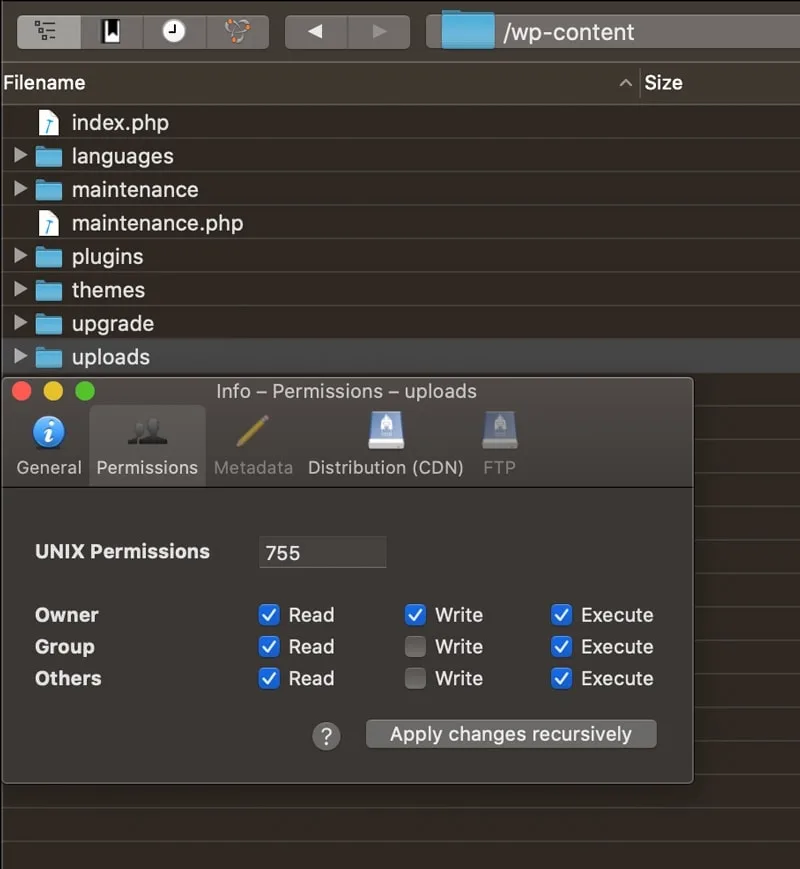Screen dimensions: 800x869
Task: Open the bookmarks sidebar icon
Action: coord(111,31)
